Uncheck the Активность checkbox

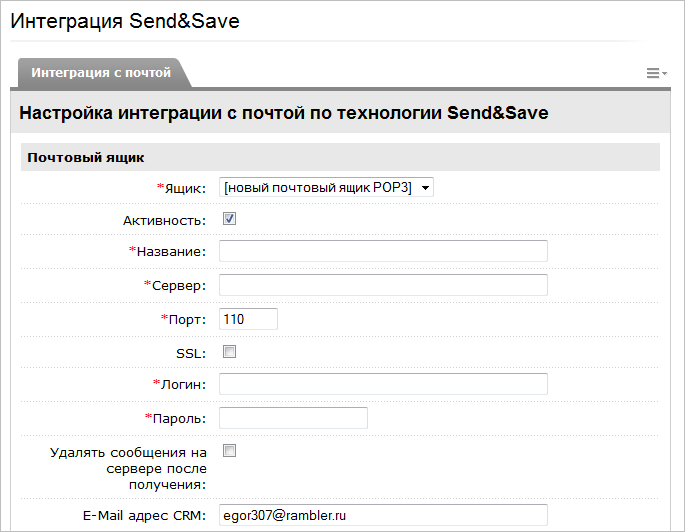tap(229, 219)
